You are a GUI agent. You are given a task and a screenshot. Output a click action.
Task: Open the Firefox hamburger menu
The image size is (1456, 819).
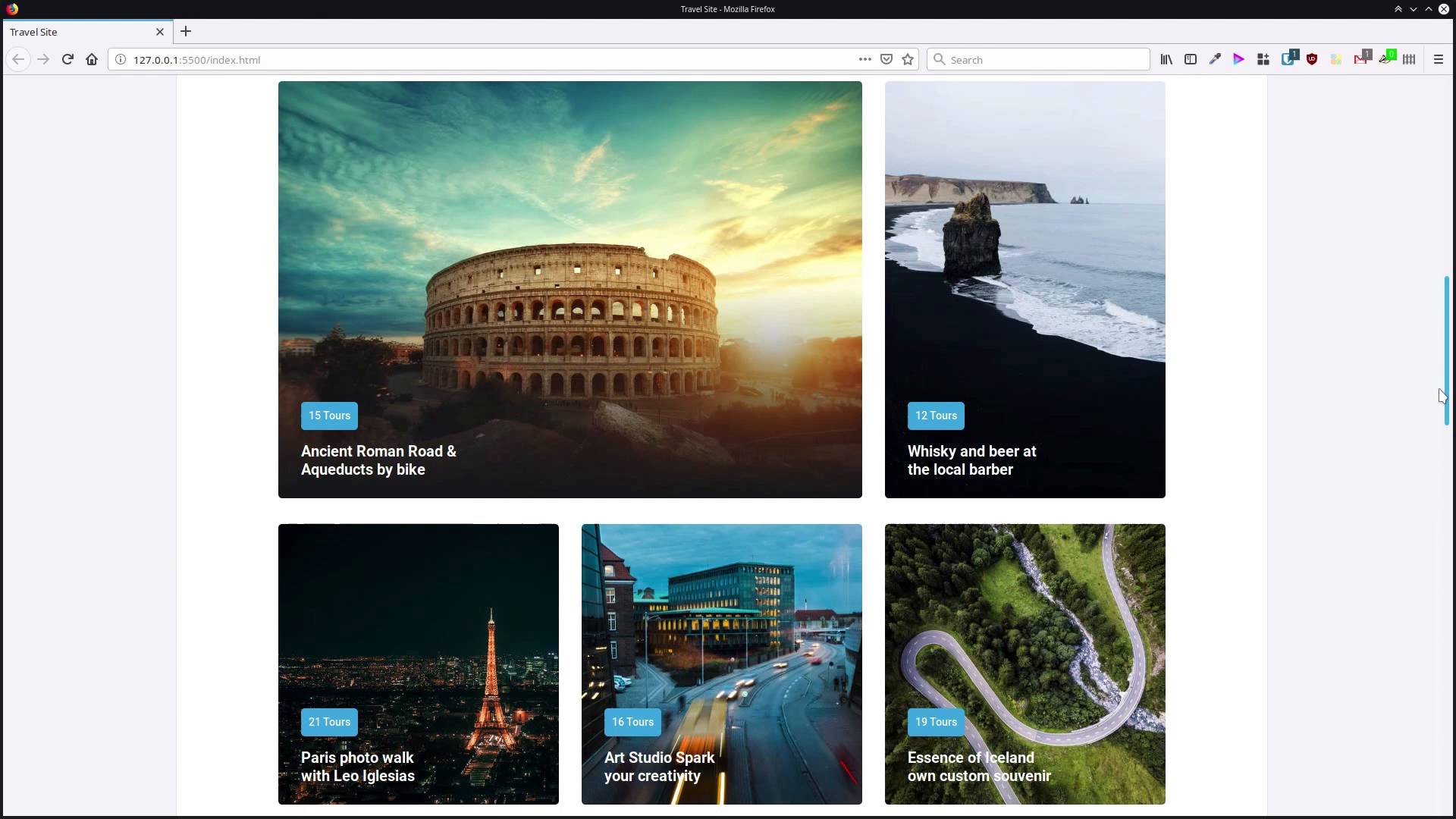coord(1439,59)
